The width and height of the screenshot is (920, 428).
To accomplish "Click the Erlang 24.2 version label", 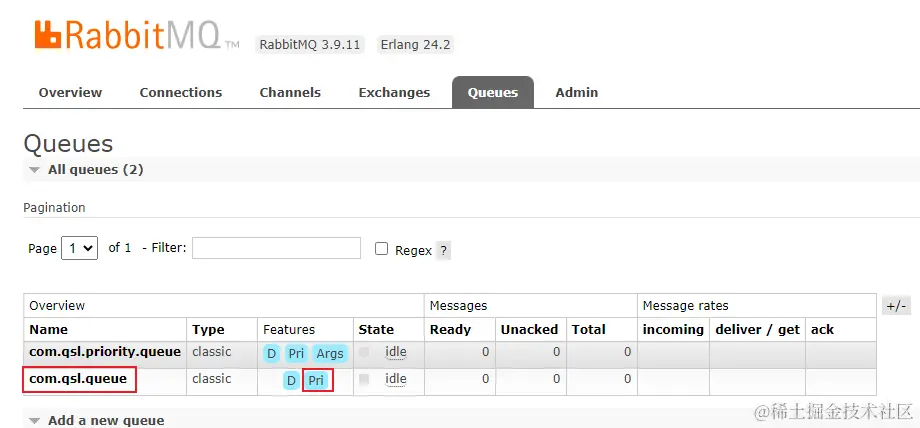I will 415,45.
